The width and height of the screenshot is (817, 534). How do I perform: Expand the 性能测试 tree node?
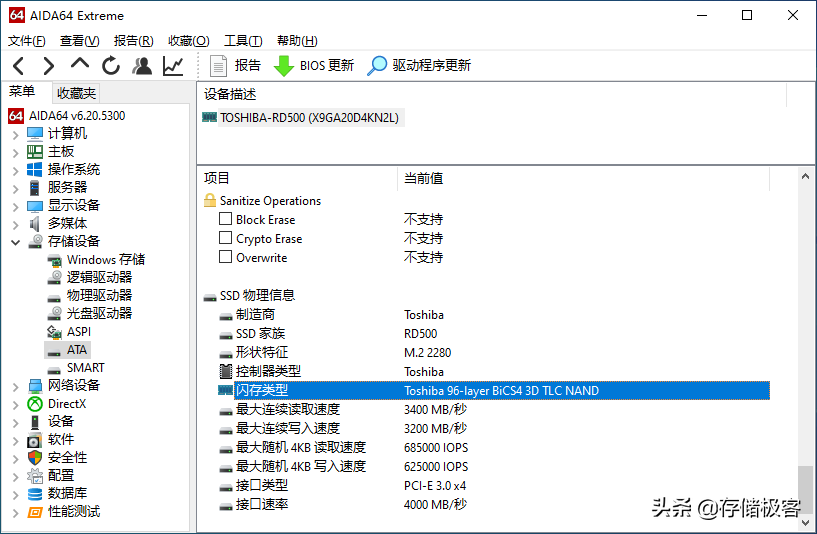click(x=15, y=513)
